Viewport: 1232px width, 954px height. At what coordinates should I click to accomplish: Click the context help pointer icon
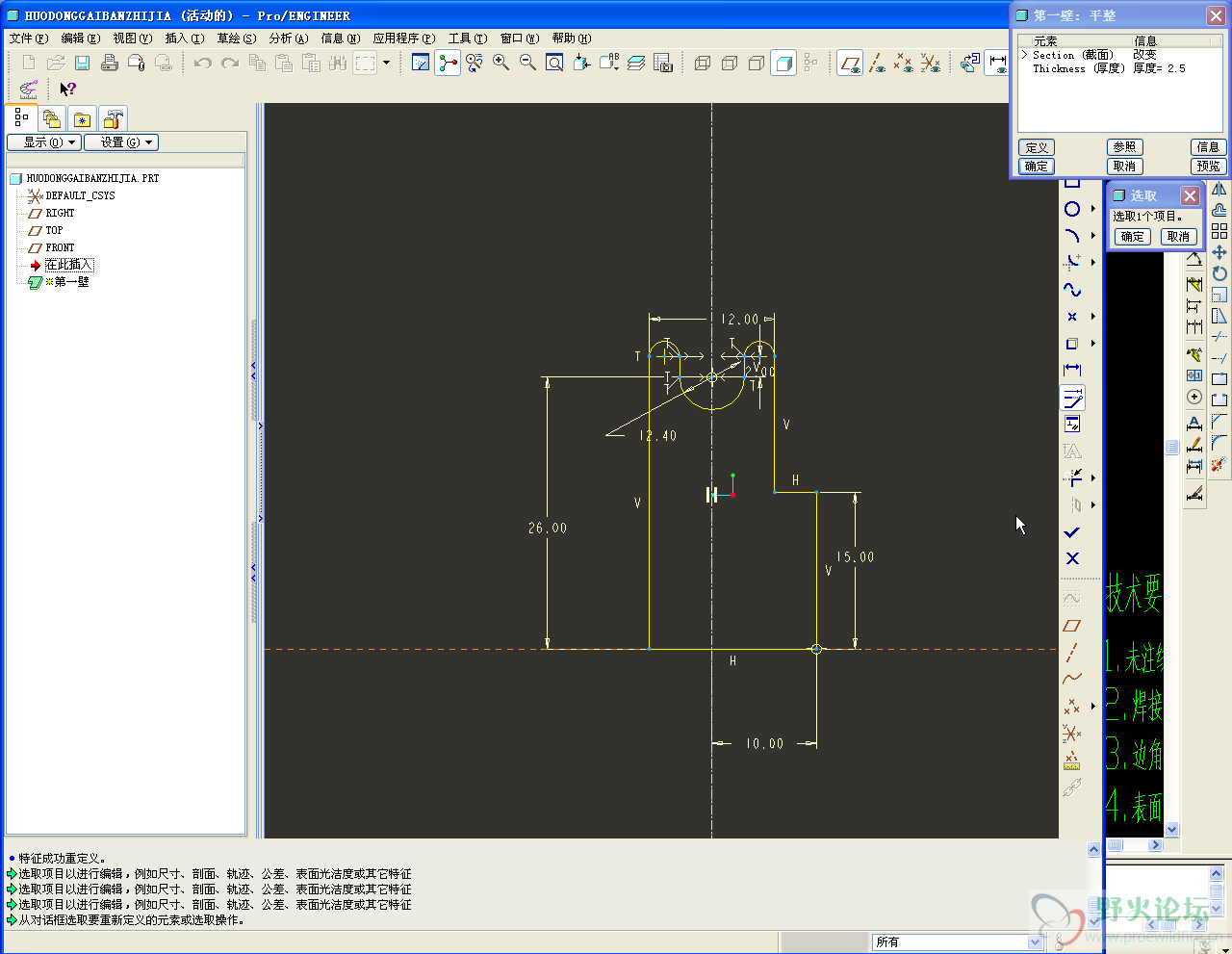67,89
